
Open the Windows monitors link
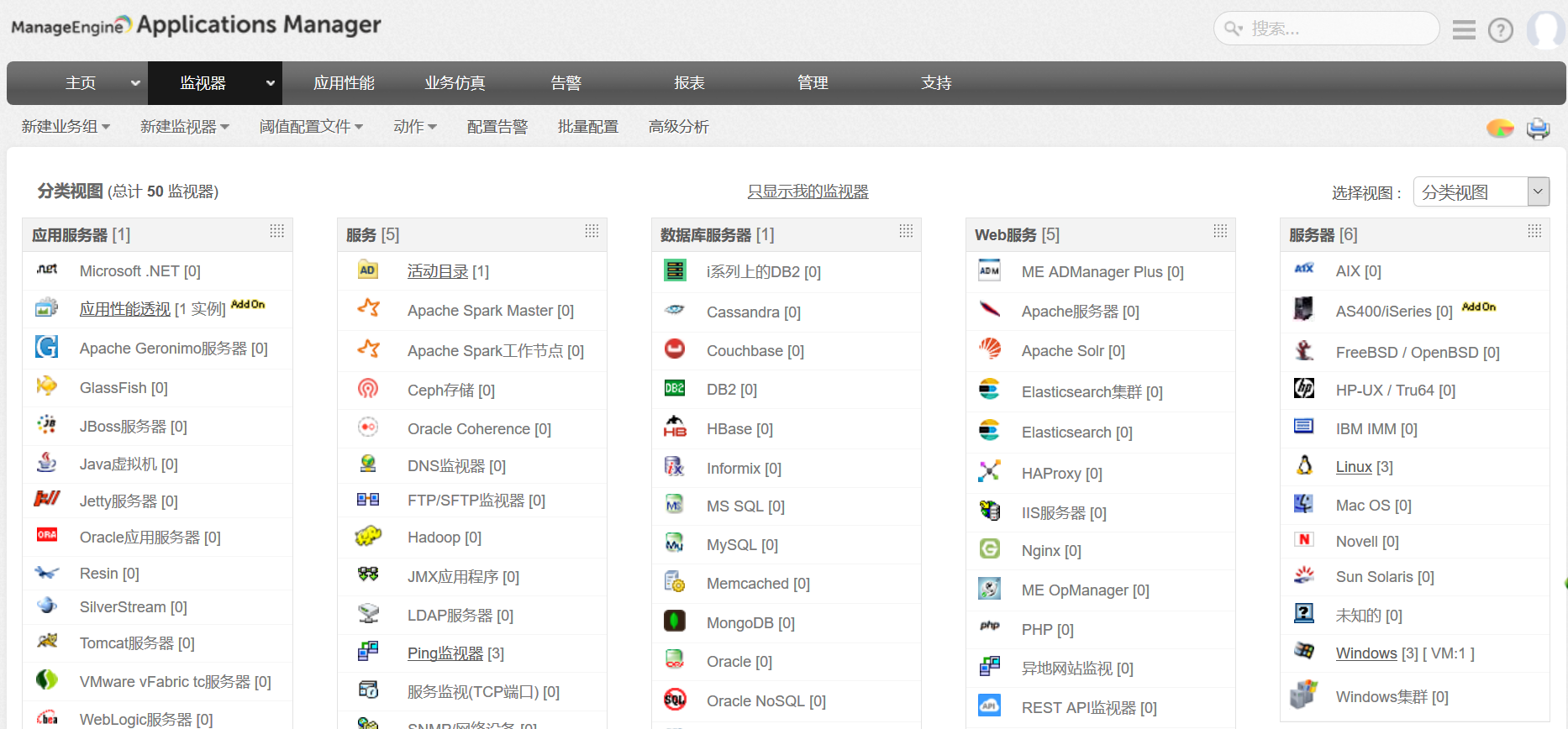coord(1366,653)
